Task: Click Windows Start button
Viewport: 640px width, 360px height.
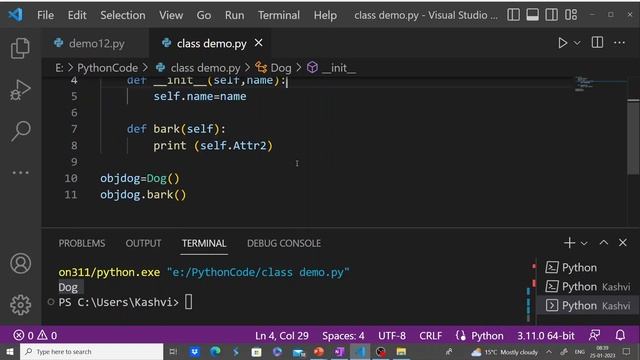Action: [10, 351]
